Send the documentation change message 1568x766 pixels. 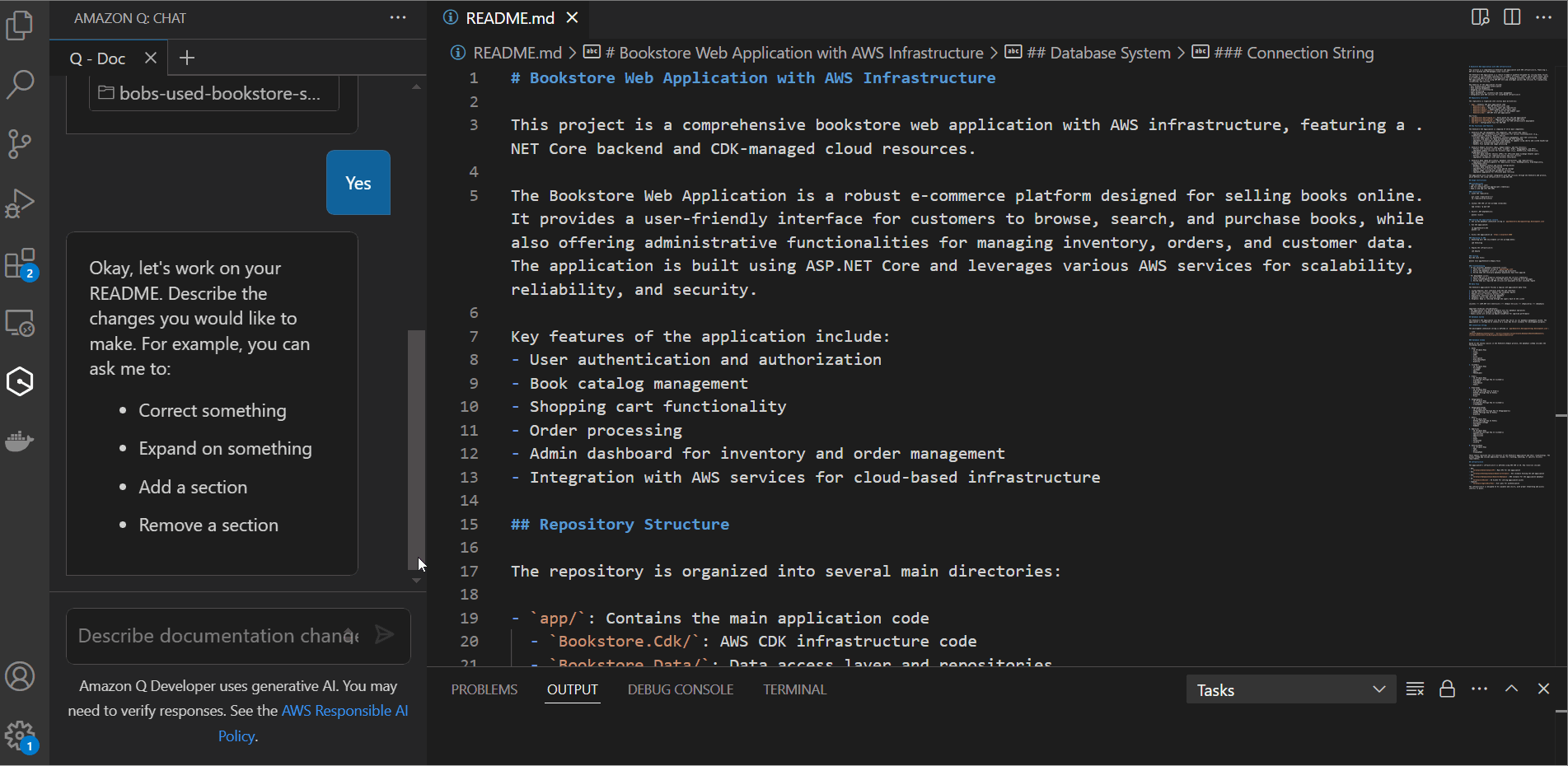[384, 634]
